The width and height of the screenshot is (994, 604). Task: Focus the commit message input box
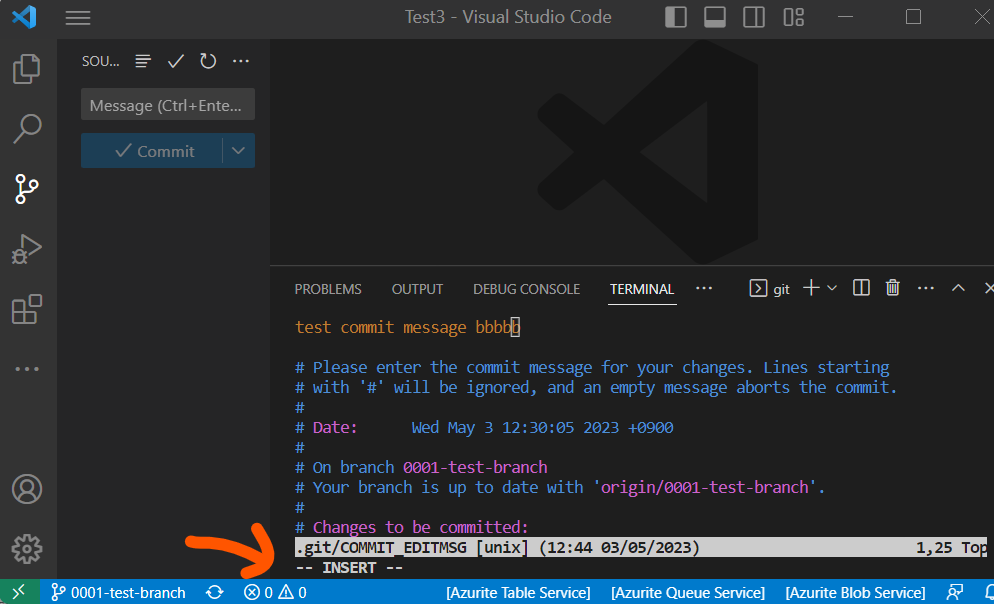click(168, 105)
